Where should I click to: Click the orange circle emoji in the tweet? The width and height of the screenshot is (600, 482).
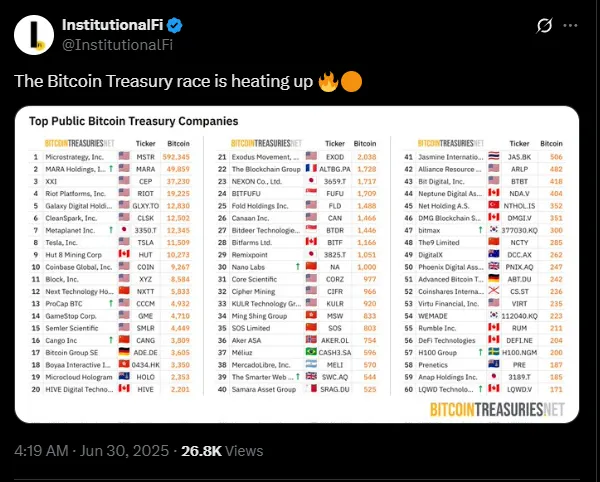(351, 81)
